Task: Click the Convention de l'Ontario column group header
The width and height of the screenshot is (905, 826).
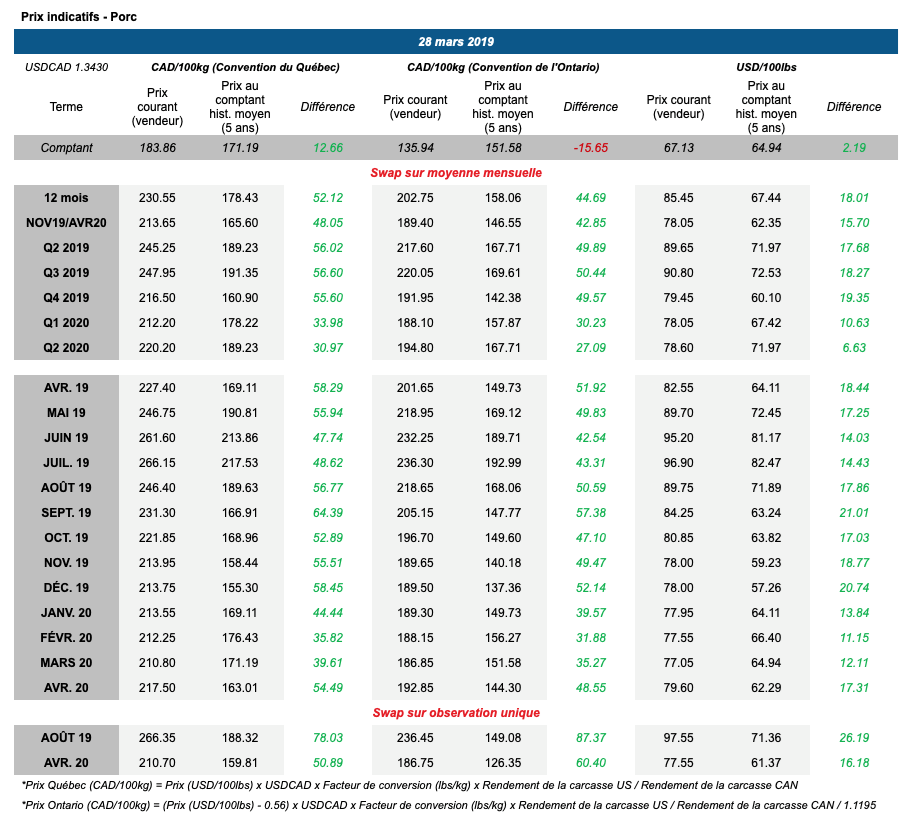Action: click(x=503, y=67)
